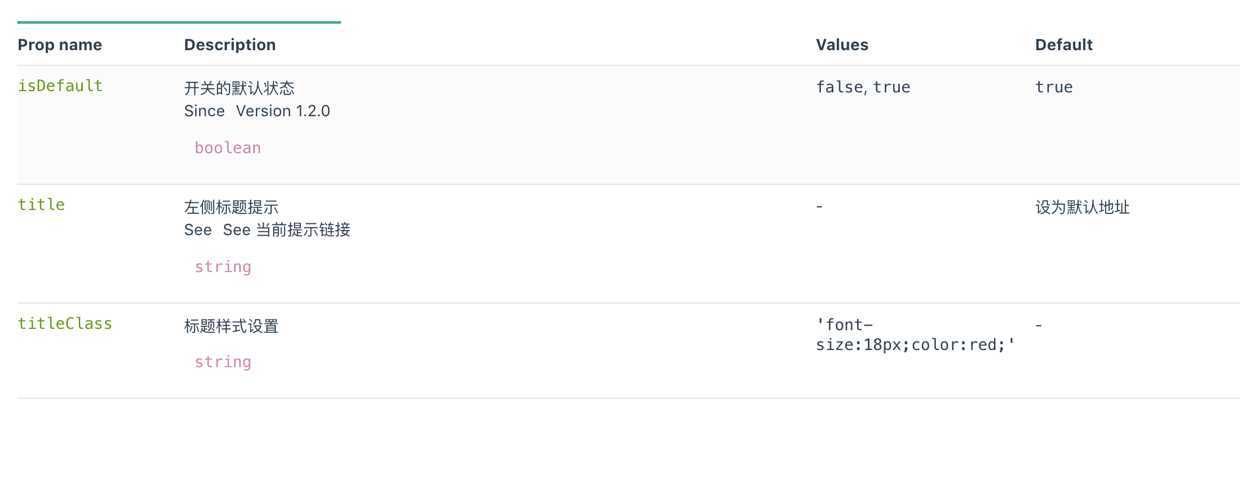This screenshot has height=478, width=1252.
Task: Click the default value "true" for isDefault
Action: point(1054,87)
